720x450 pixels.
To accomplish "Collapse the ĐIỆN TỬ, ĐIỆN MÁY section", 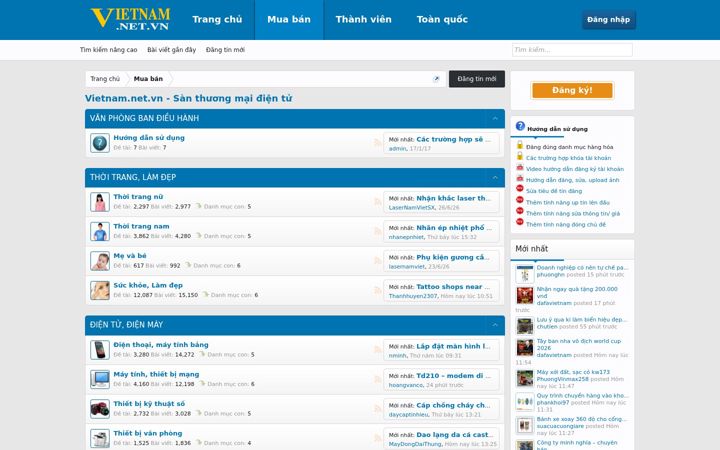I will tap(495, 325).
